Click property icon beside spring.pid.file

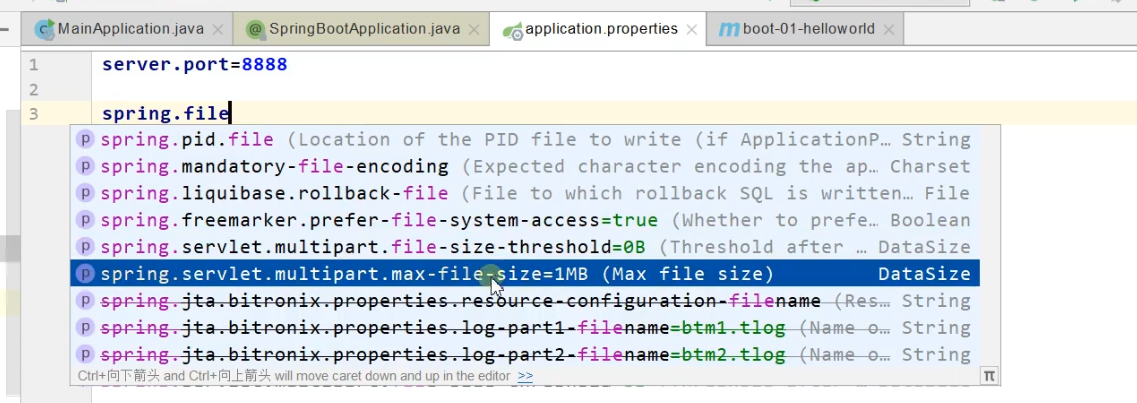coord(86,139)
